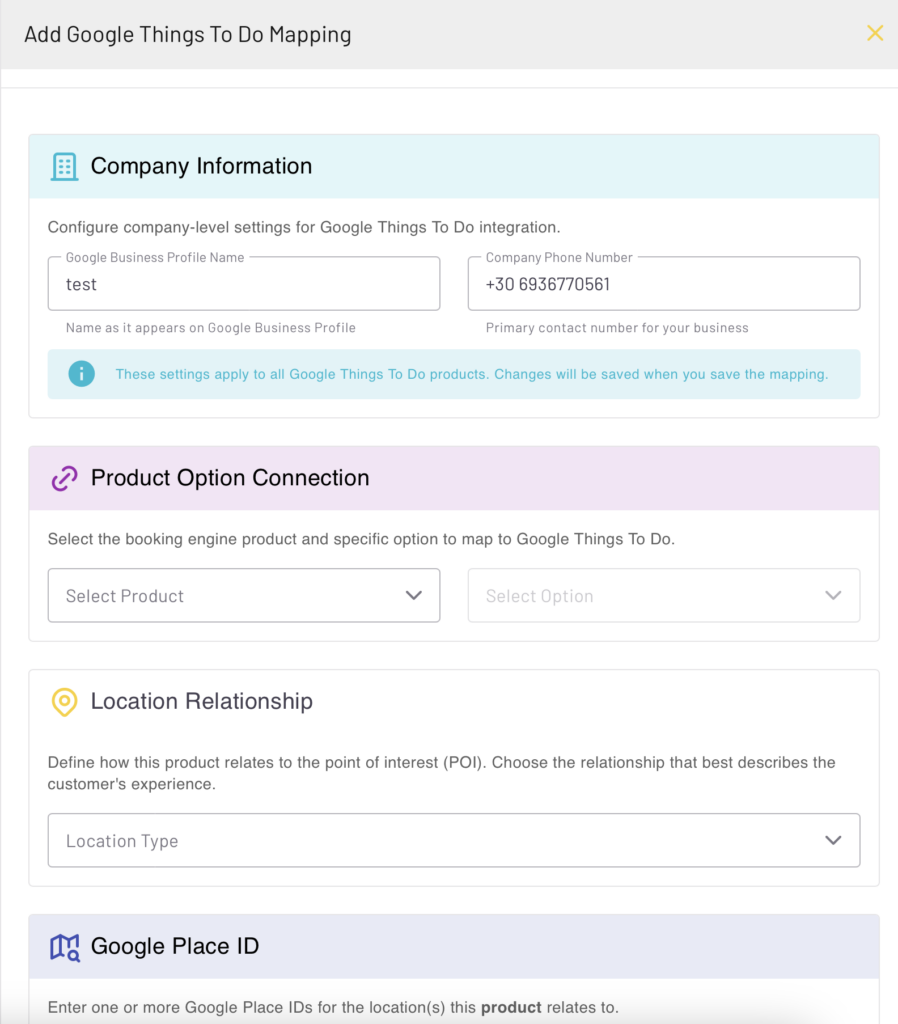Click the chevron arrow in Select Option
This screenshot has width=898, height=1024.
(x=833, y=596)
